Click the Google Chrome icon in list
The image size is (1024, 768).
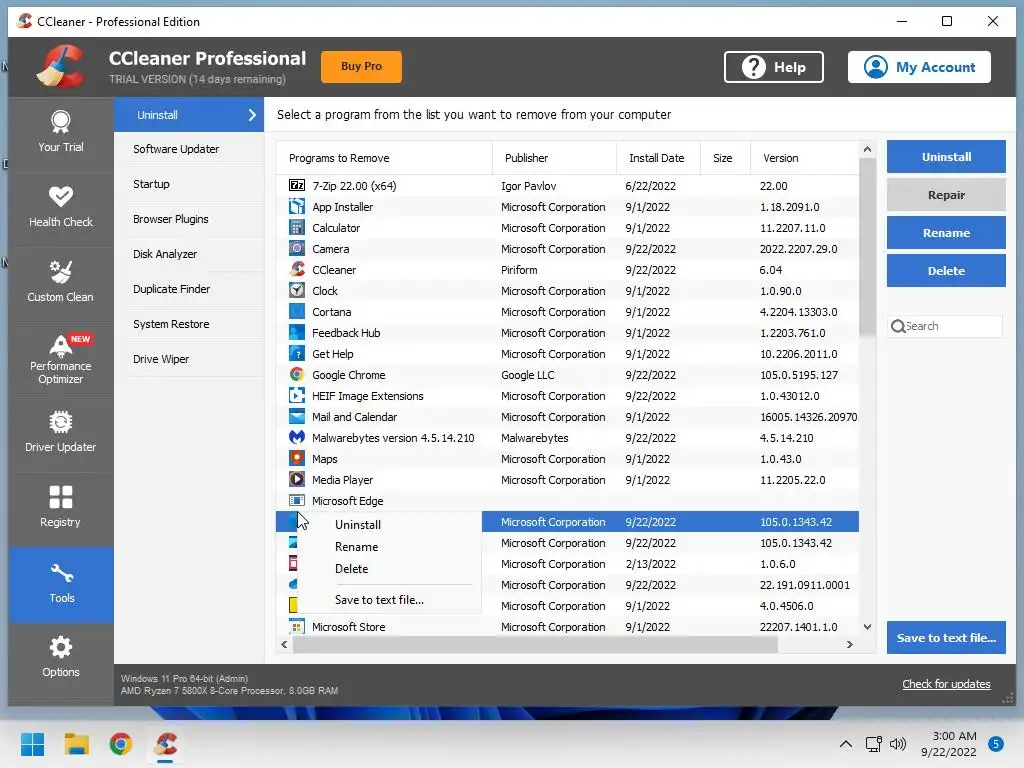(296, 374)
